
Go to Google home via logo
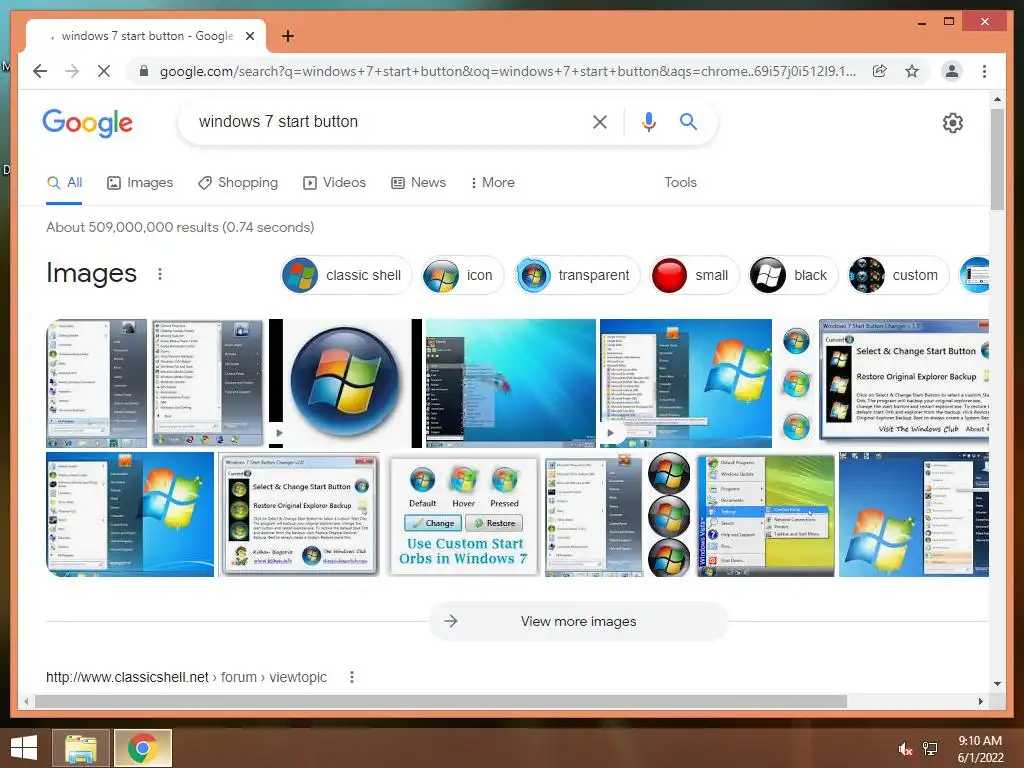(88, 123)
